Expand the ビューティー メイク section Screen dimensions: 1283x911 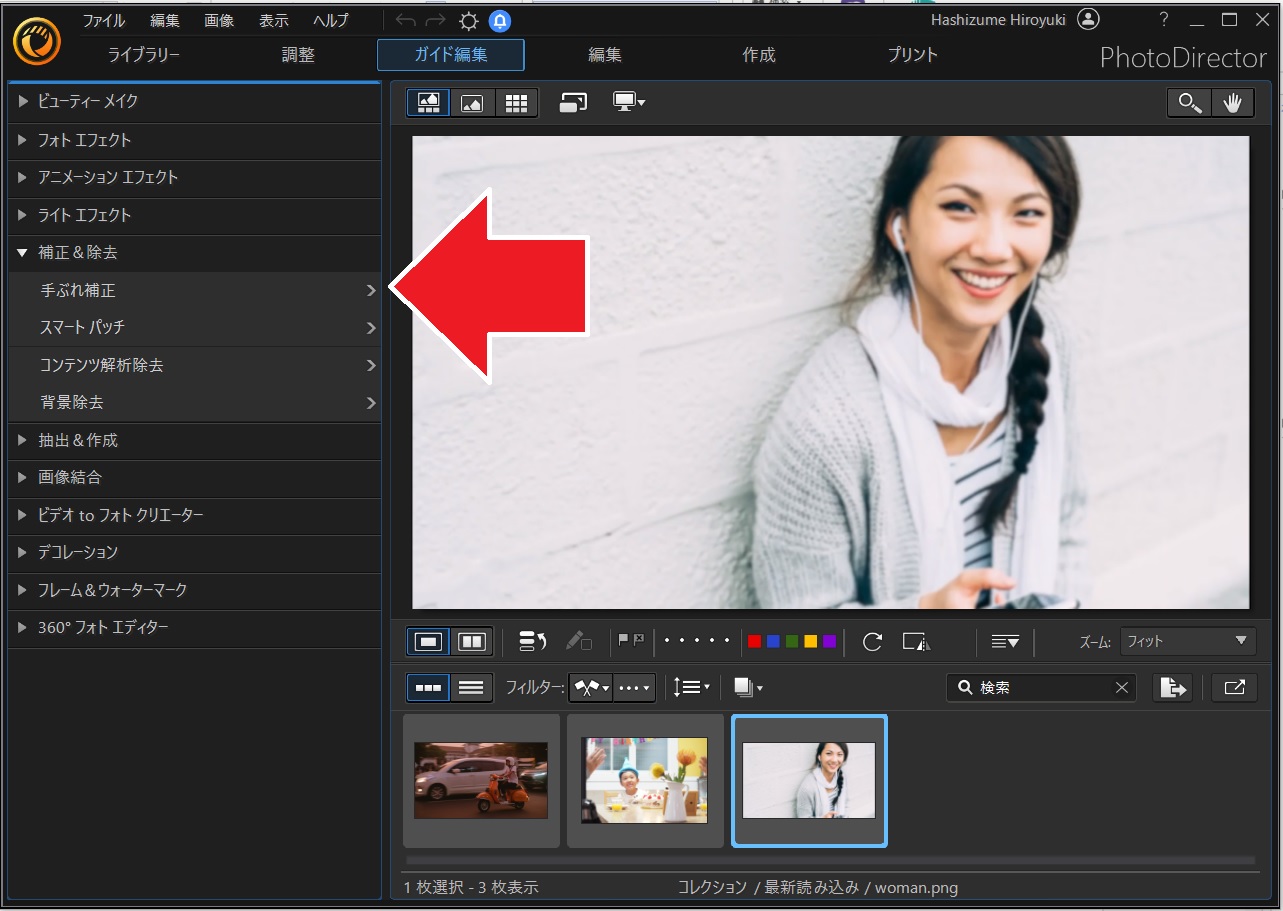[x=194, y=101]
